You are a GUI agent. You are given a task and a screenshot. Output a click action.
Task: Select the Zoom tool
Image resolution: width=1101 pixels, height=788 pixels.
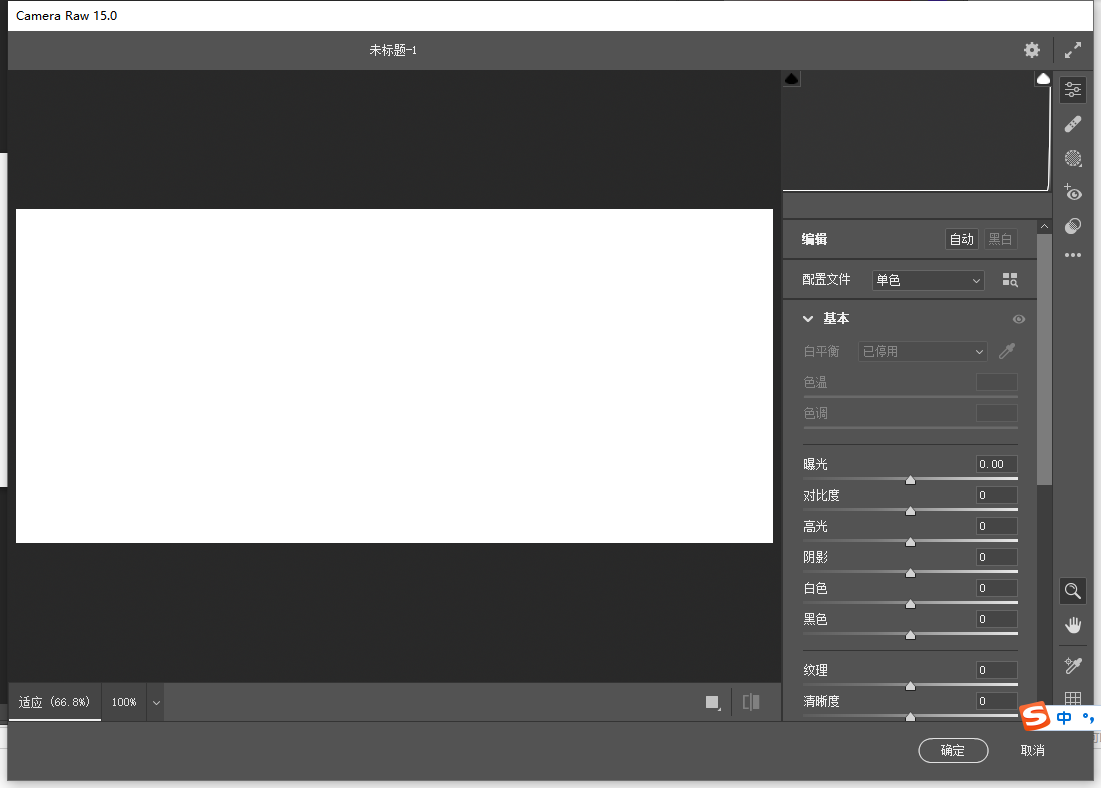[x=1072, y=590]
